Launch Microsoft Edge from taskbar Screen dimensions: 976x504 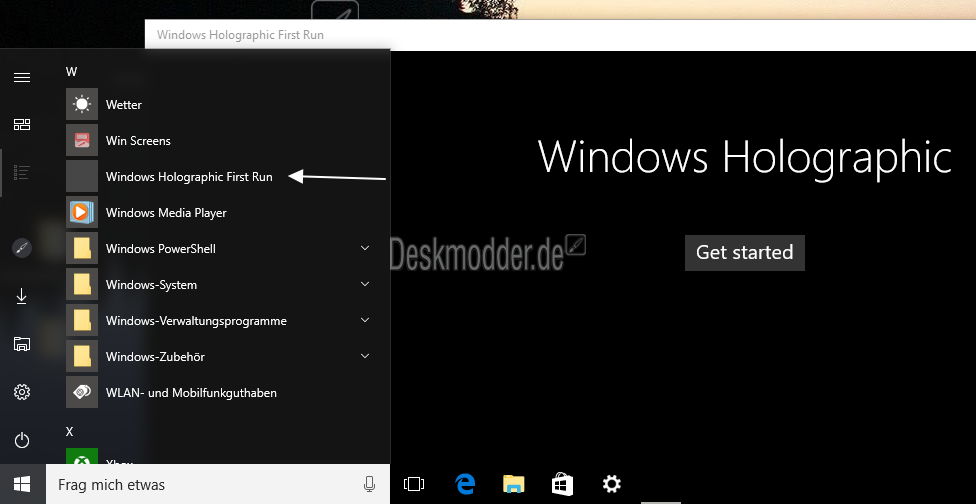tap(464, 484)
